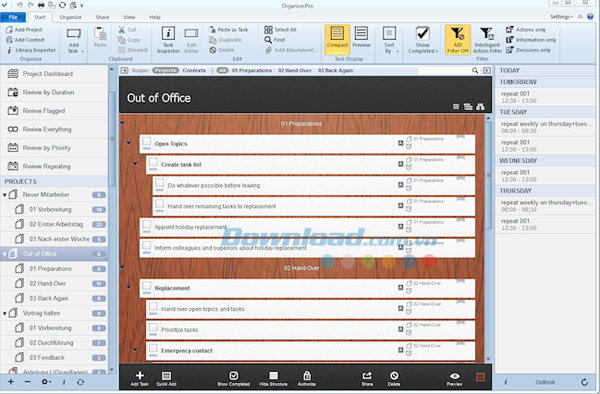600x394 pixels.
Task: Open the Task Inspector
Action: point(168,40)
